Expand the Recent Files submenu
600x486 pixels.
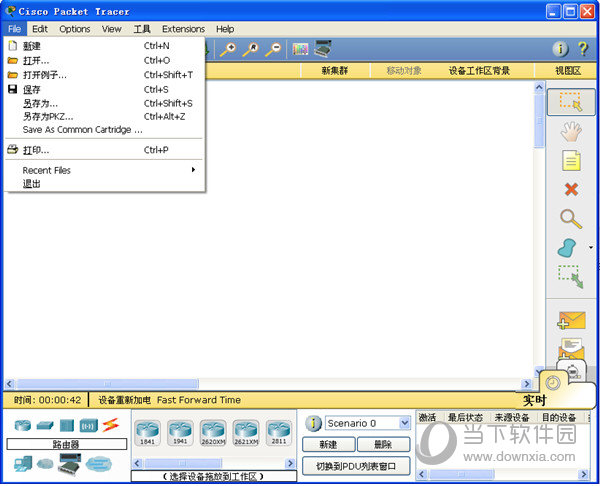click(x=104, y=170)
